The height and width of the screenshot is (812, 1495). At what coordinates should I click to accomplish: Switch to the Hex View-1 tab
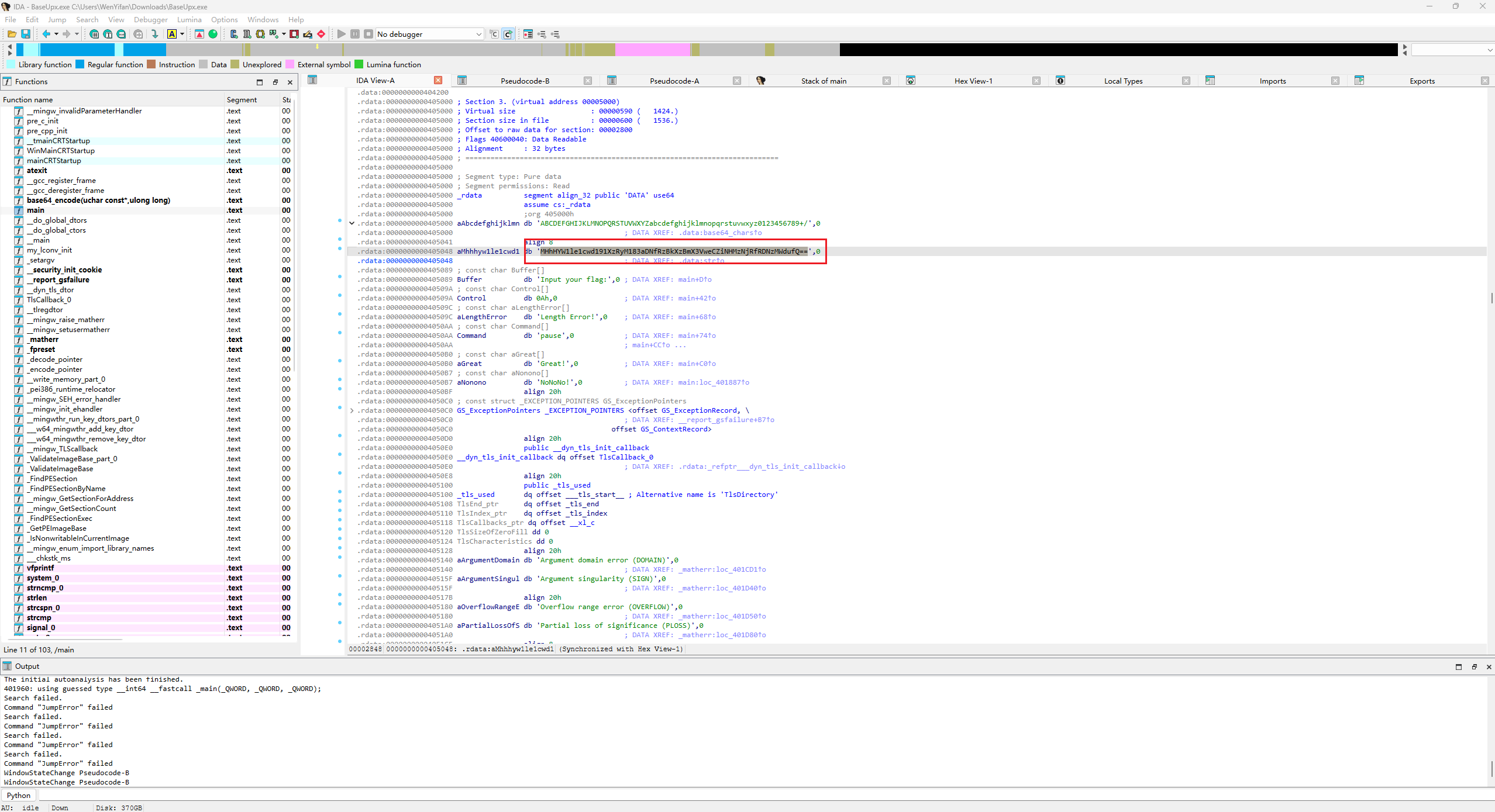973,81
